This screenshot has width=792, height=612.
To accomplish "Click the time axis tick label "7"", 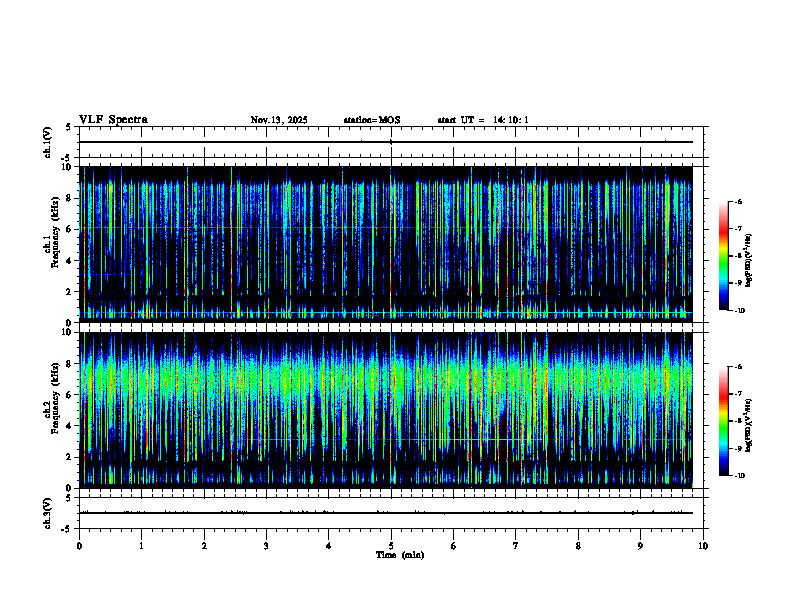I will click(516, 546).
